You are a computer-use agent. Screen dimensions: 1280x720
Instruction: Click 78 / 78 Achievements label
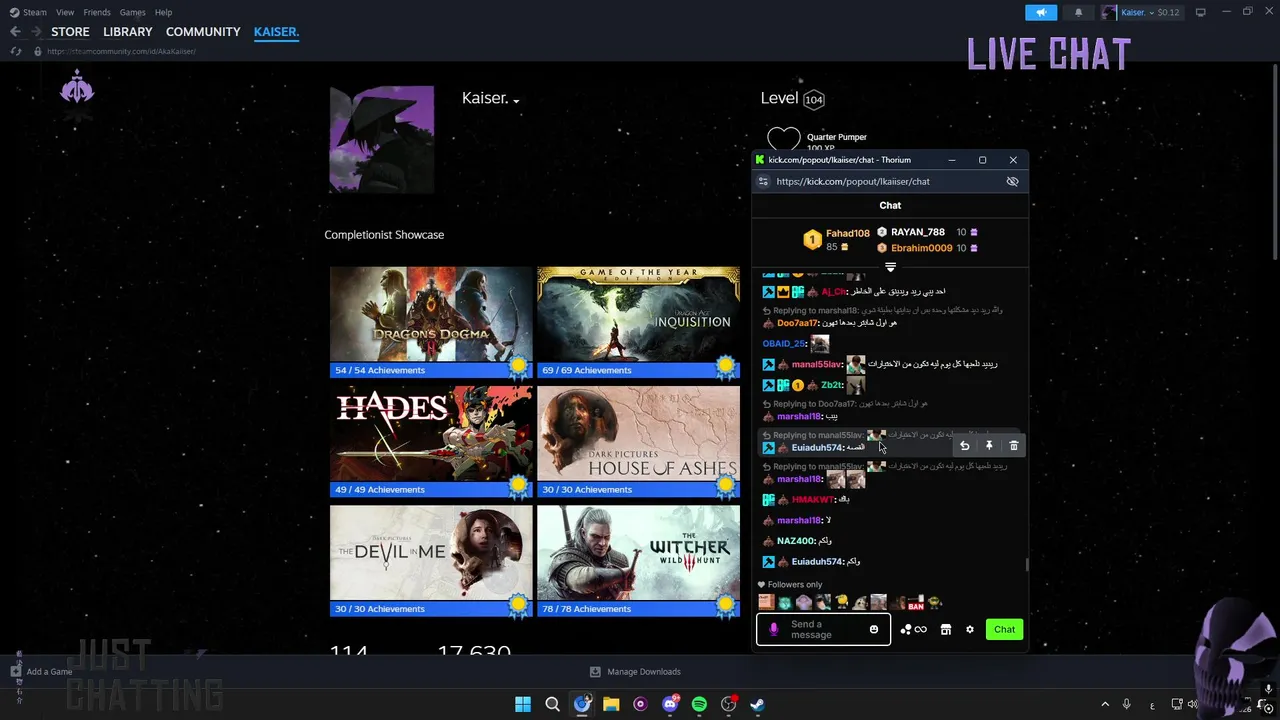coord(587,608)
